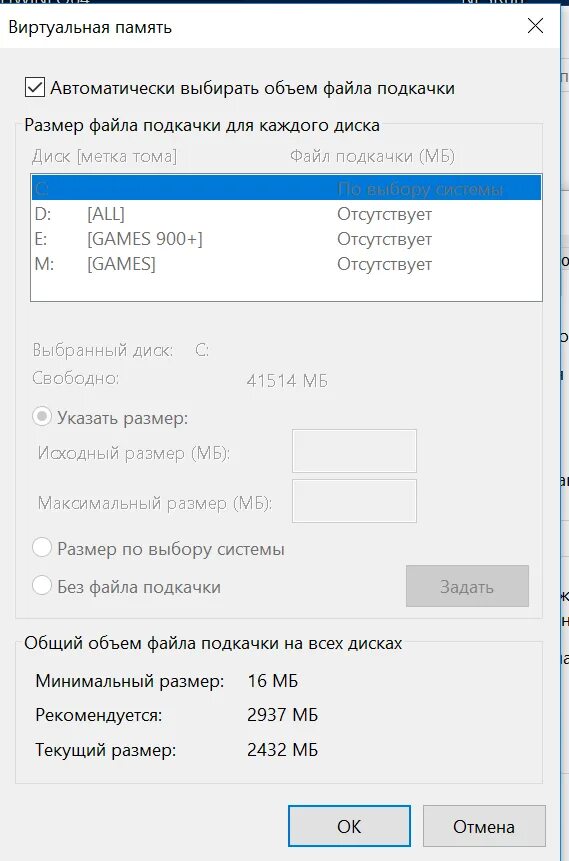Click the Текущий размер 2432 МБ value
The width and height of the screenshot is (569, 861).
[282, 750]
